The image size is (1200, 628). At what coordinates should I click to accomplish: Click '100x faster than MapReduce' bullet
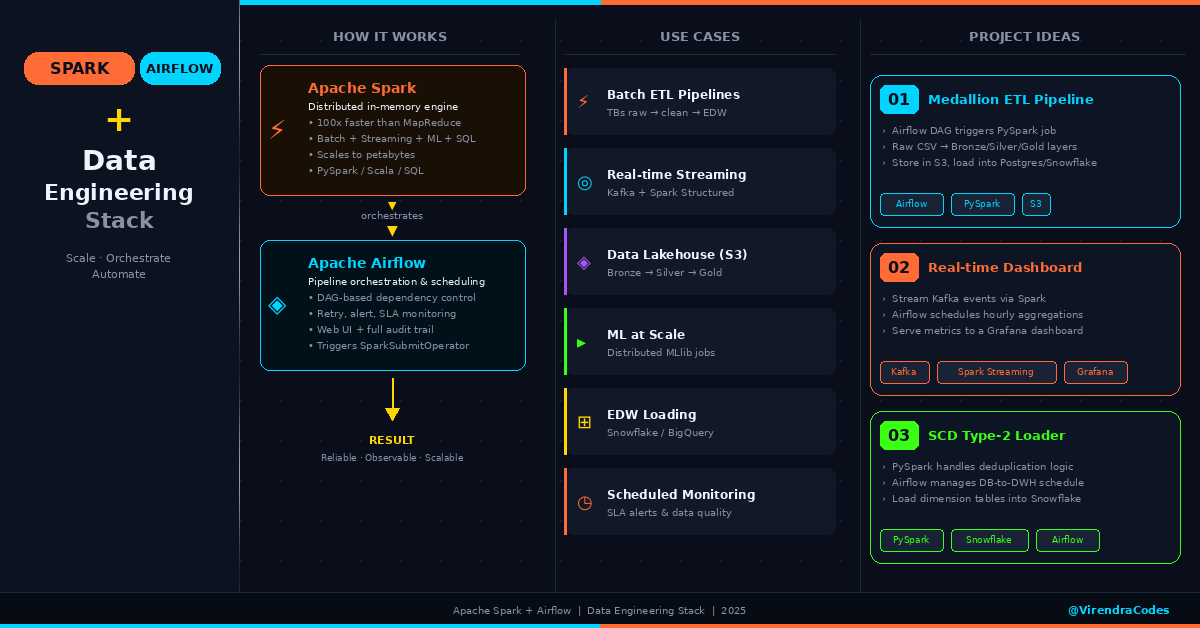[385, 122]
